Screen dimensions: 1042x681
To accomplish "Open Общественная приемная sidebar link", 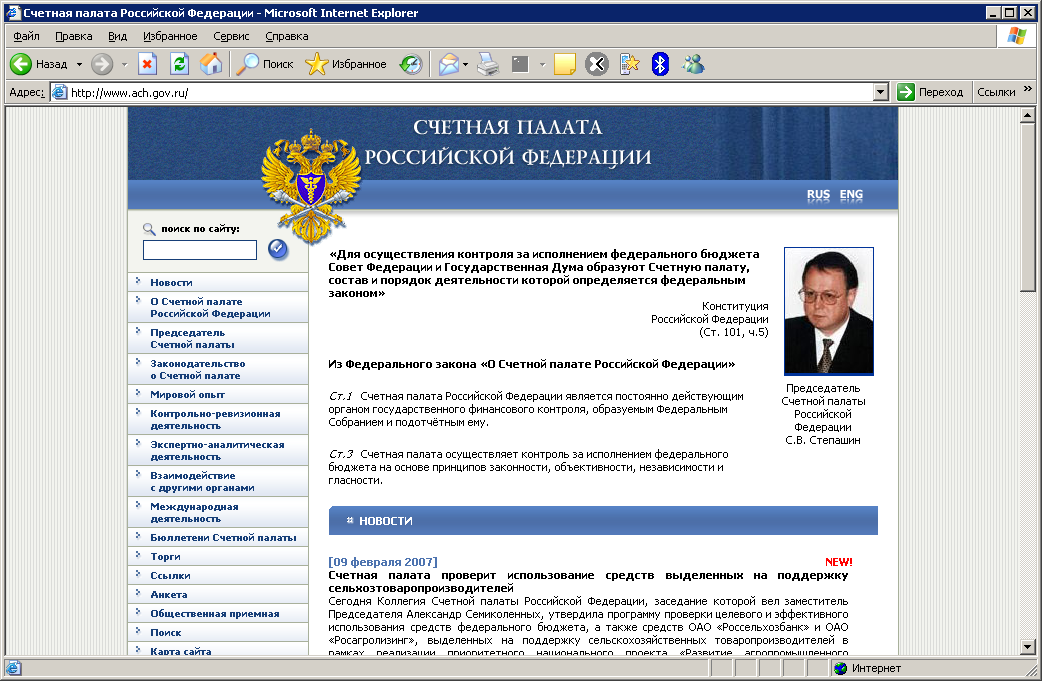I will tap(215, 614).
